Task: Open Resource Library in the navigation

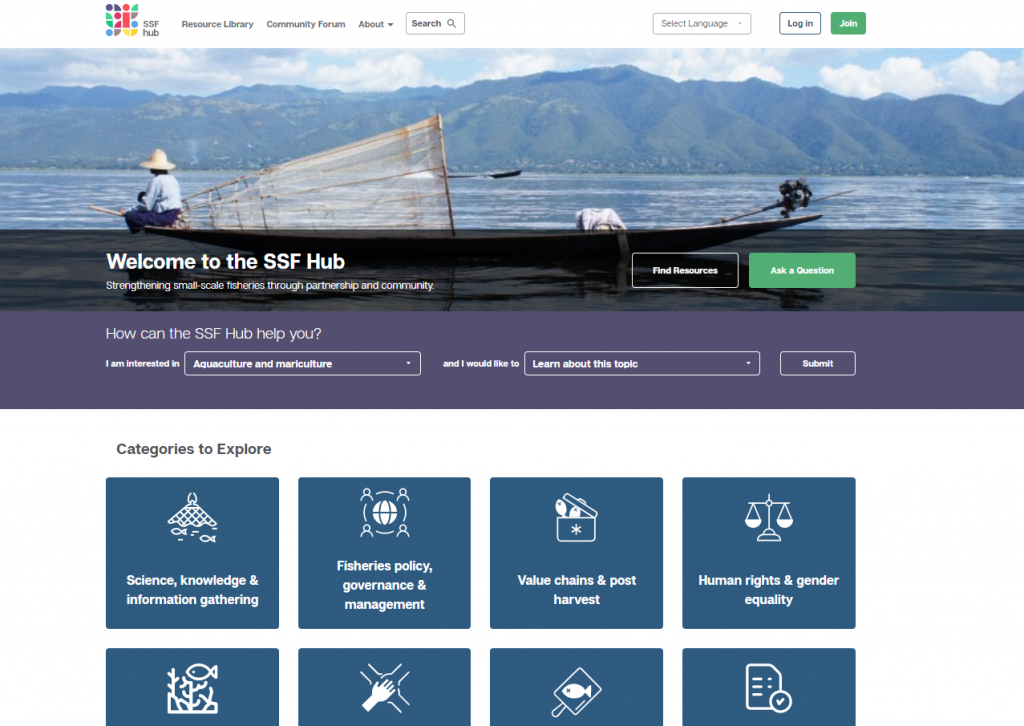Action: 217,24
